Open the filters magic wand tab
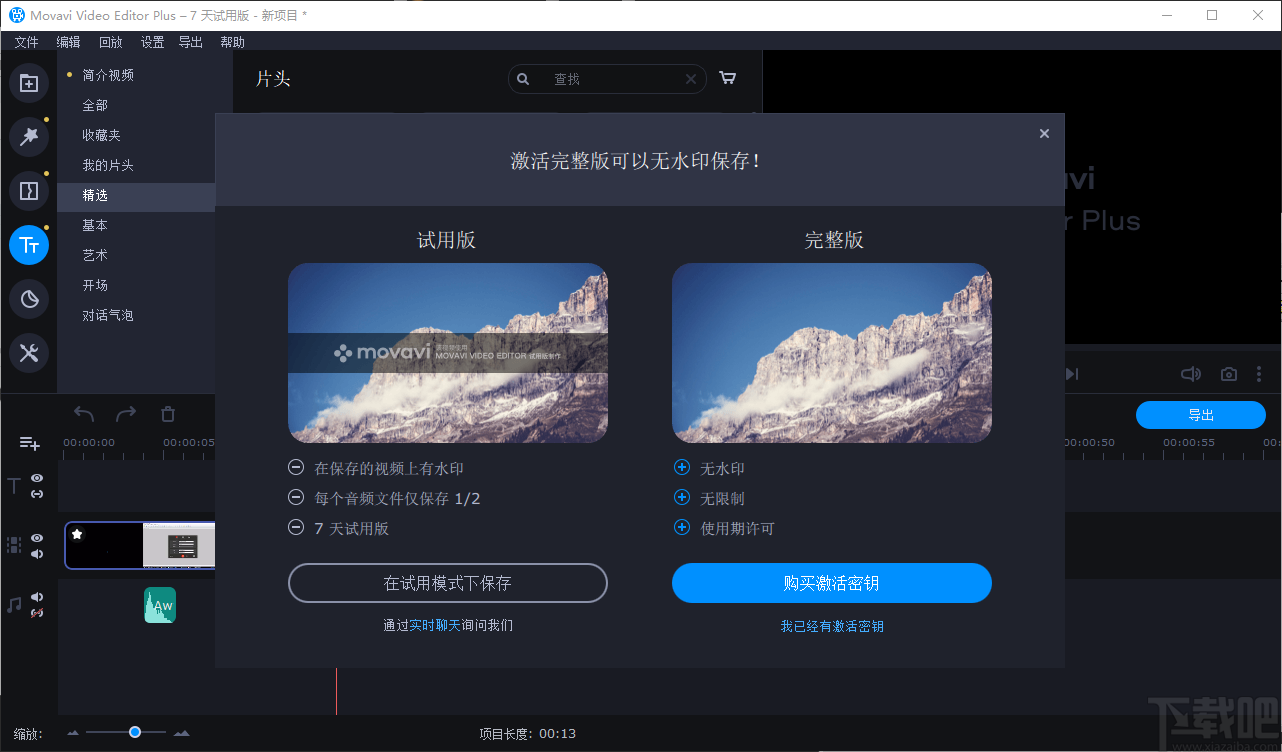This screenshot has width=1282, height=752. pyautogui.click(x=29, y=137)
